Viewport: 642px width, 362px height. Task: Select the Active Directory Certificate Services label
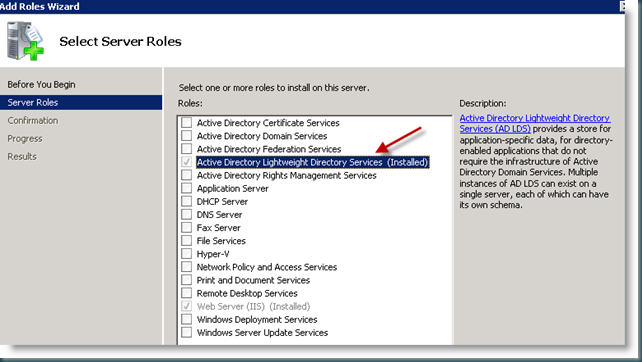pyautogui.click(x=268, y=123)
